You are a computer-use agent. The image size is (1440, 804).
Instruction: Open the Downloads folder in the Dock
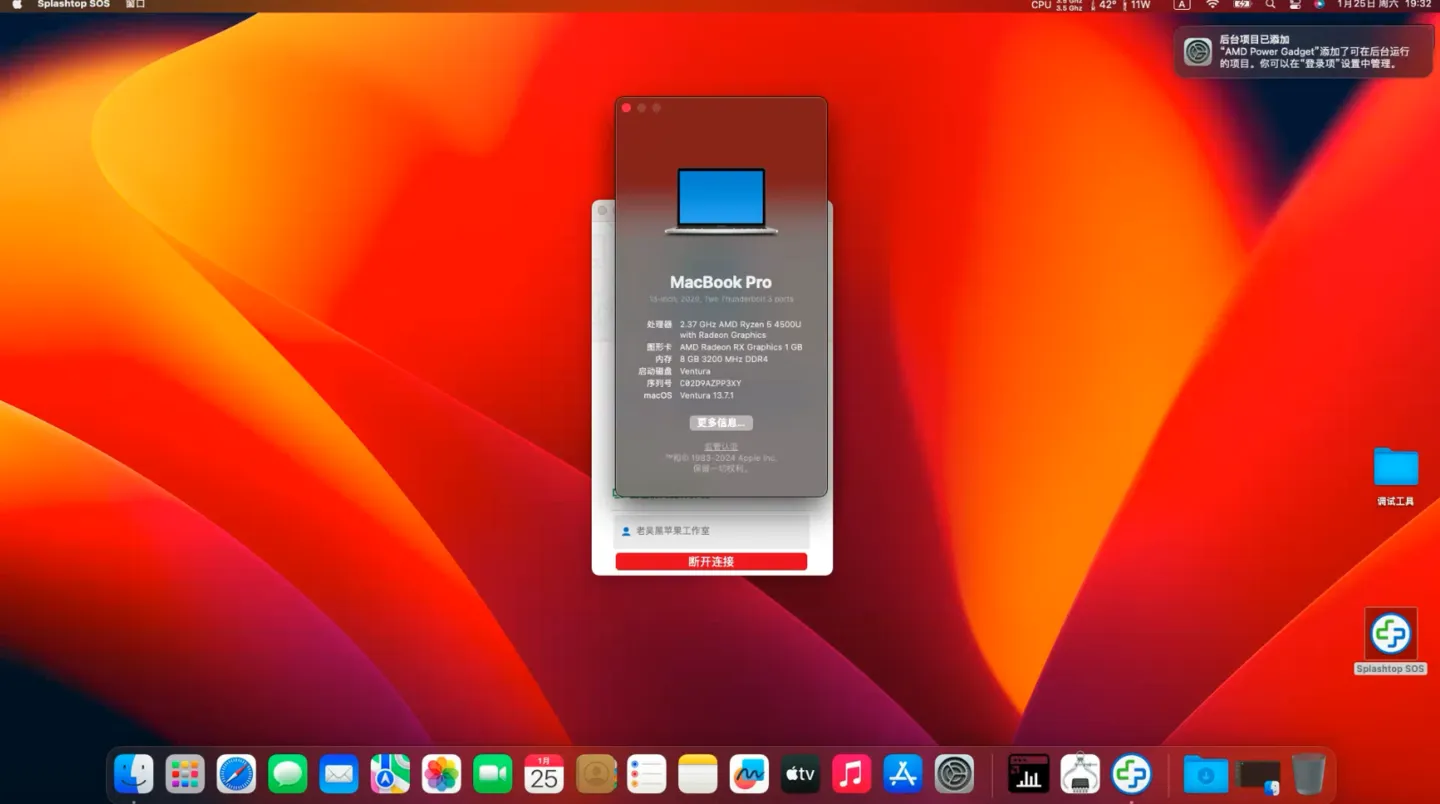[1205, 773]
